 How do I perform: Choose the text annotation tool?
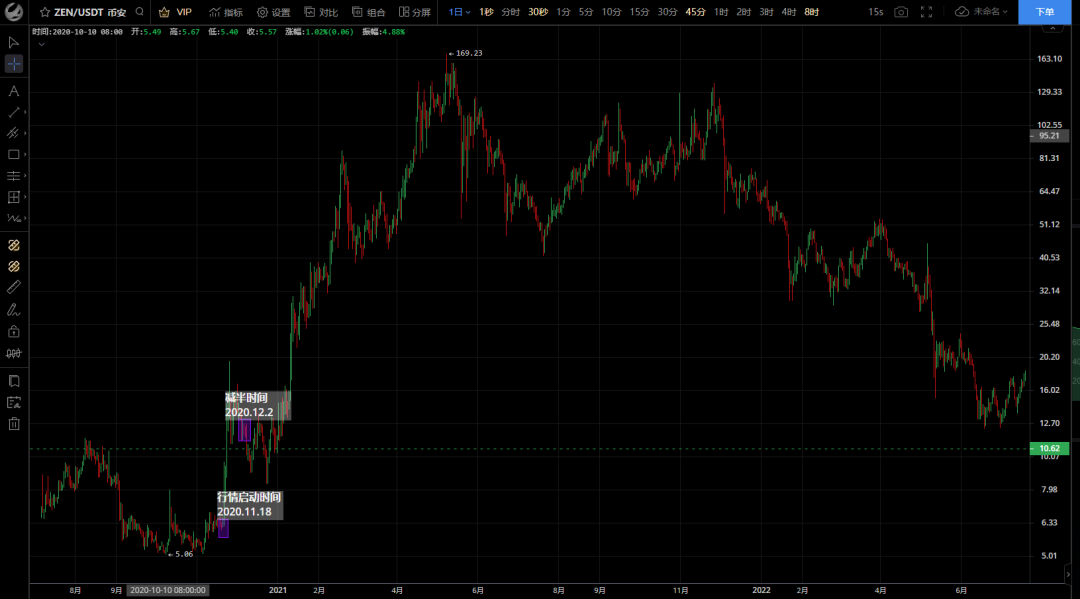(14, 91)
